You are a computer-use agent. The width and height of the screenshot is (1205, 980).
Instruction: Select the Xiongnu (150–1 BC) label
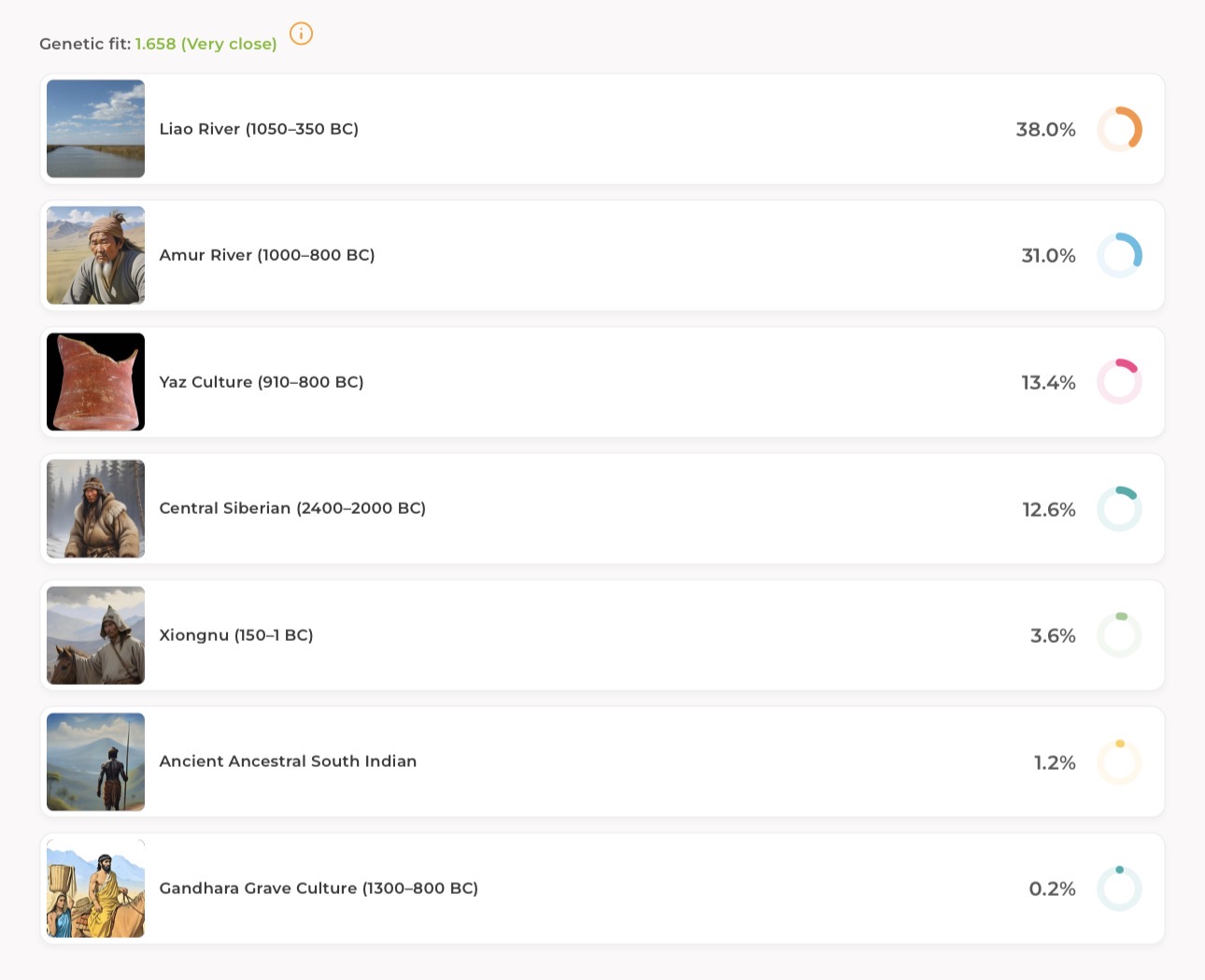pyautogui.click(x=236, y=635)
